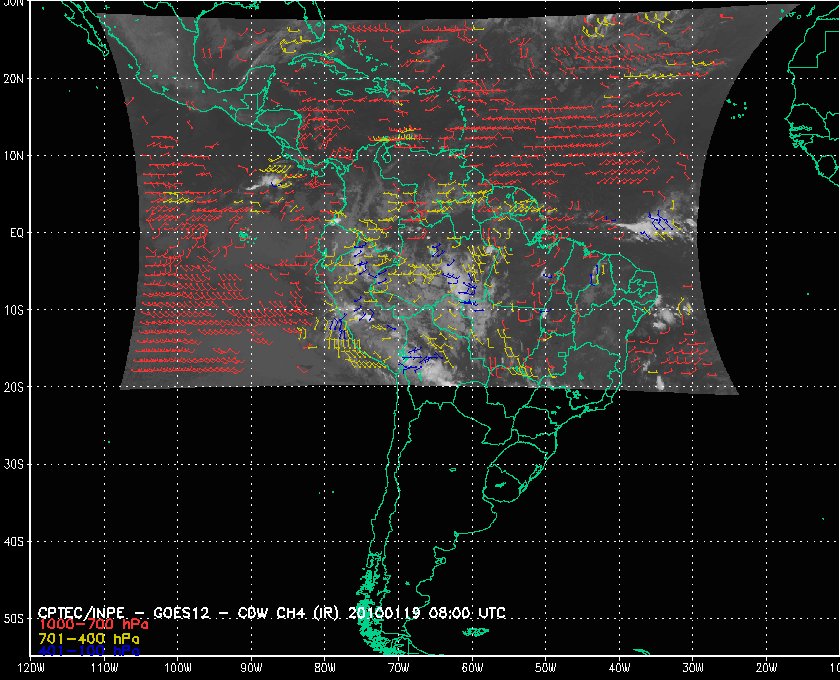Click the 30W longitude label
The height and width of the screenshot is (680, 840).
pos(693,668)
